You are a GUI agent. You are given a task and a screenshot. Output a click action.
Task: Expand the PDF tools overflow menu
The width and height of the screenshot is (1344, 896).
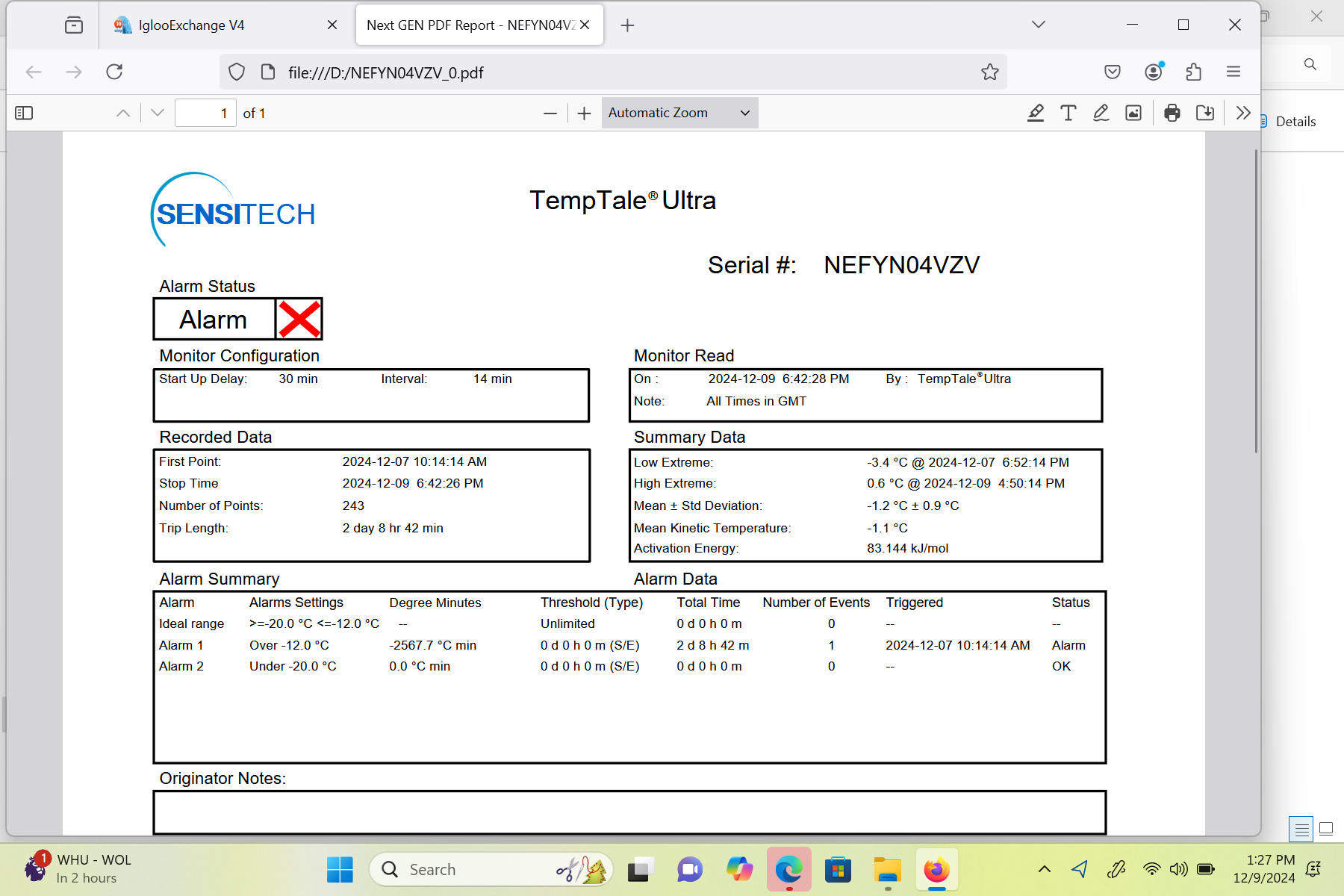pyautogui.click(x=1243, y=113)
